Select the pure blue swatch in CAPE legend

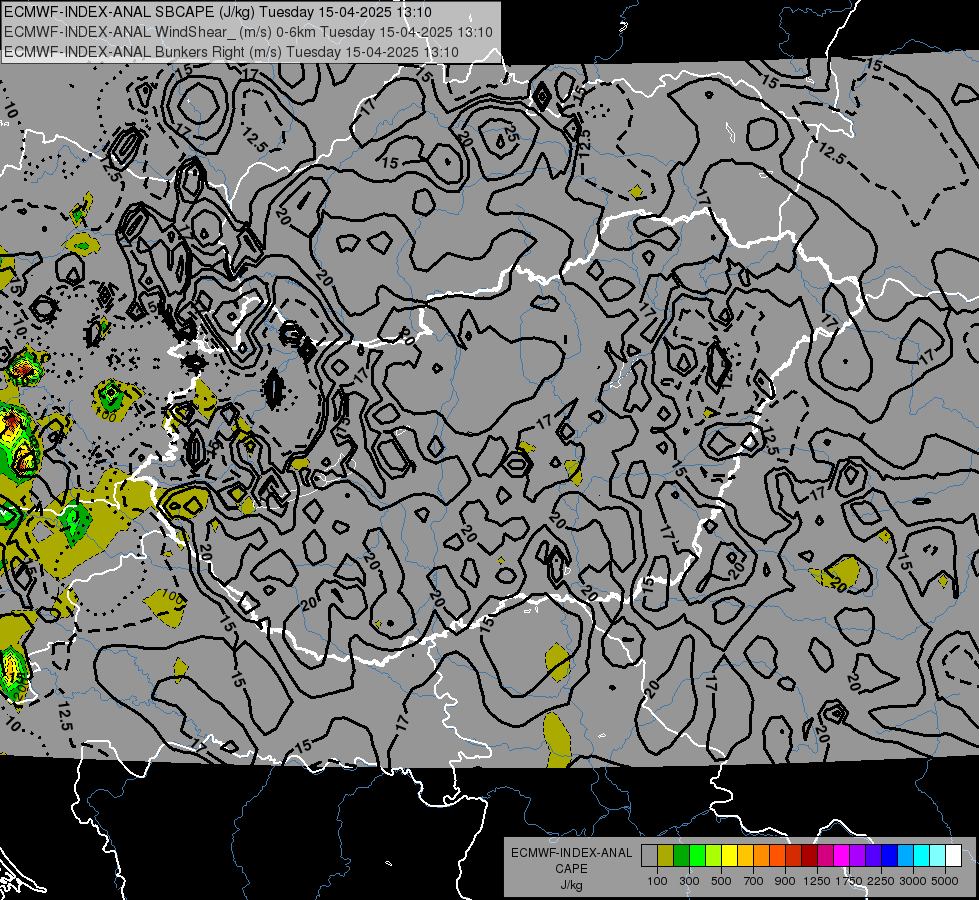click(x=890, y=856)
